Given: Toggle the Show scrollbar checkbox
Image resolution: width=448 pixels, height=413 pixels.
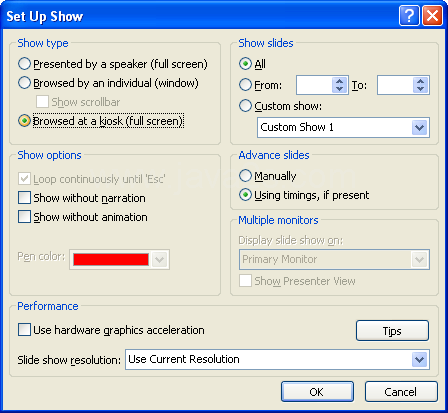Looking at the screenshot, I should point(42,102).
